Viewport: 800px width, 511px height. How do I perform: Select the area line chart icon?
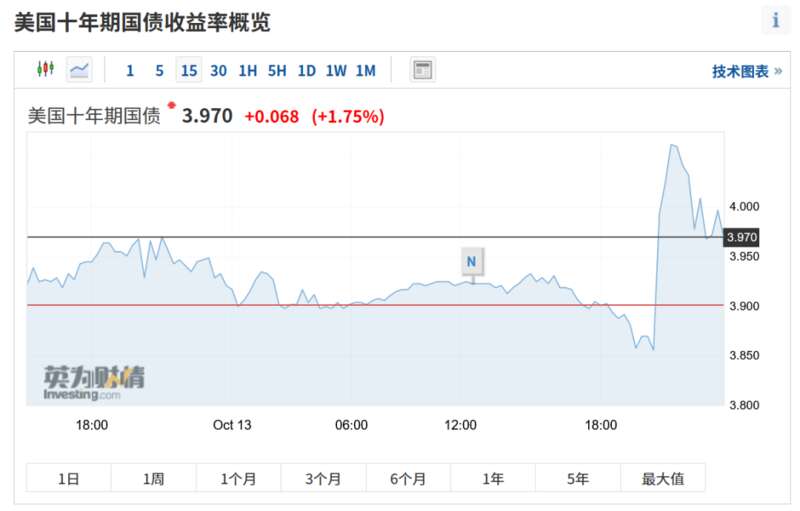click(79, 69)
